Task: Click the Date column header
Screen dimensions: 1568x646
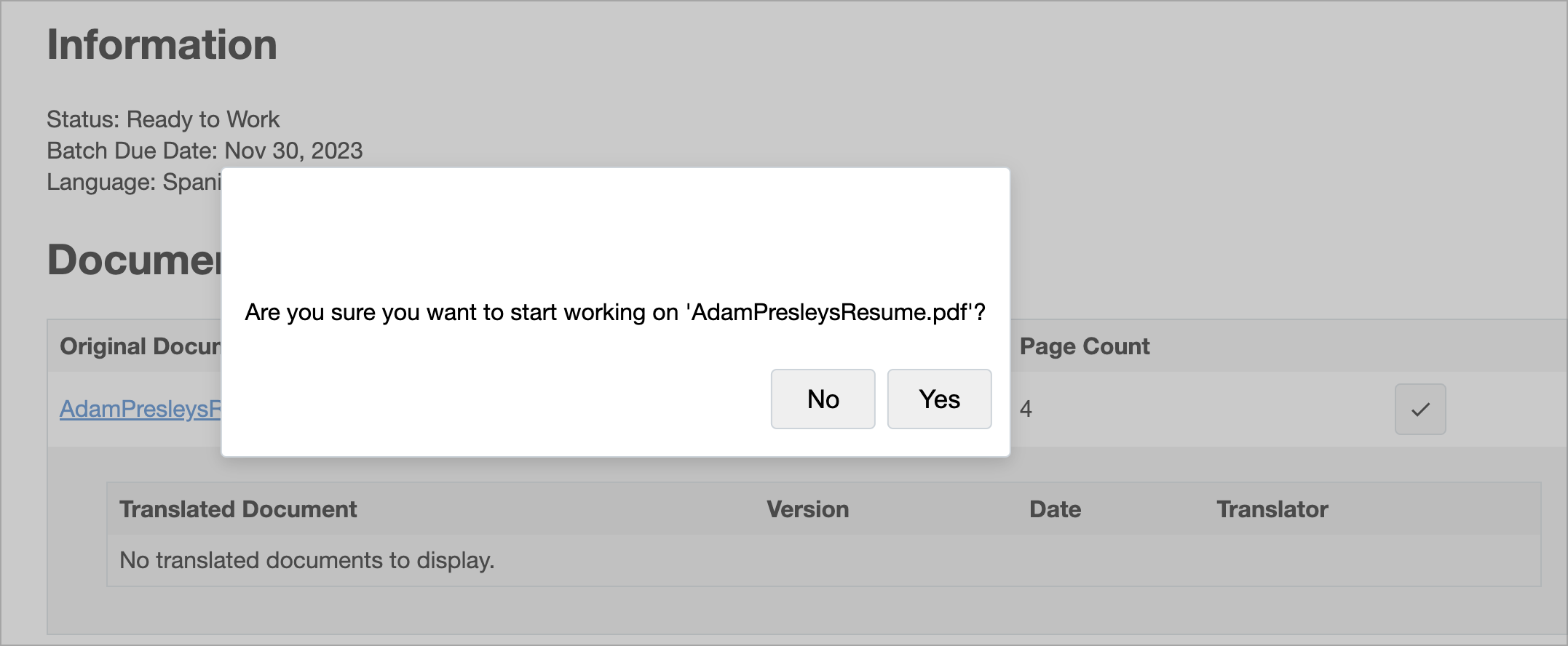Action: pos(1055,509)
